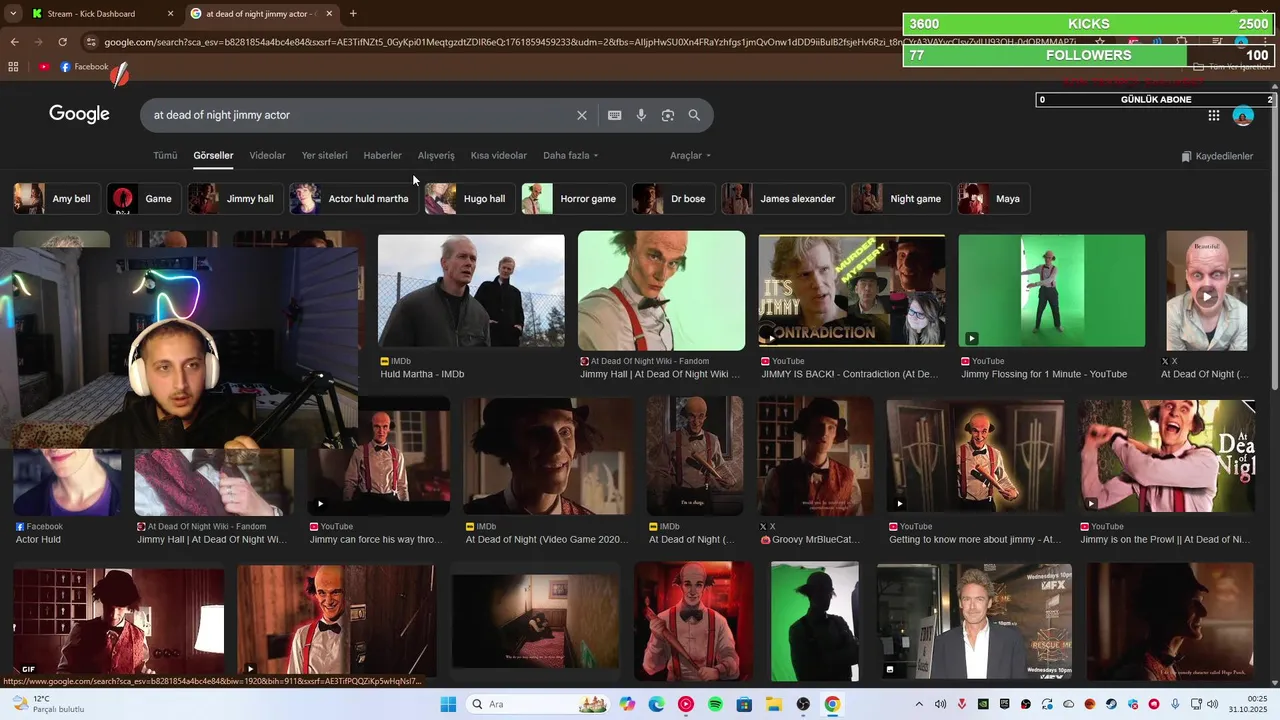The width and height of the screenshot is (1280, 720).
Task: Open the Google account avatar
Action: (x=1243, y=115)
